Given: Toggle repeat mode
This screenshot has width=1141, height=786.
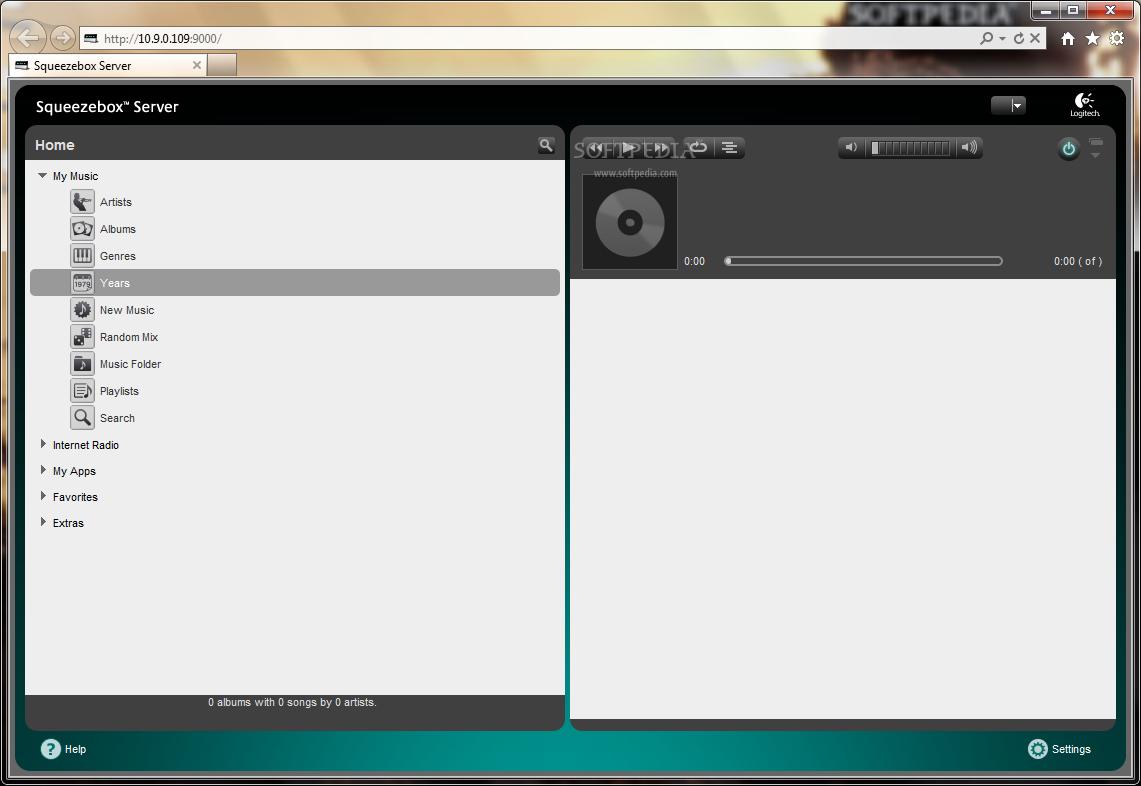Looking at the screenshot, I should (699, 148).
